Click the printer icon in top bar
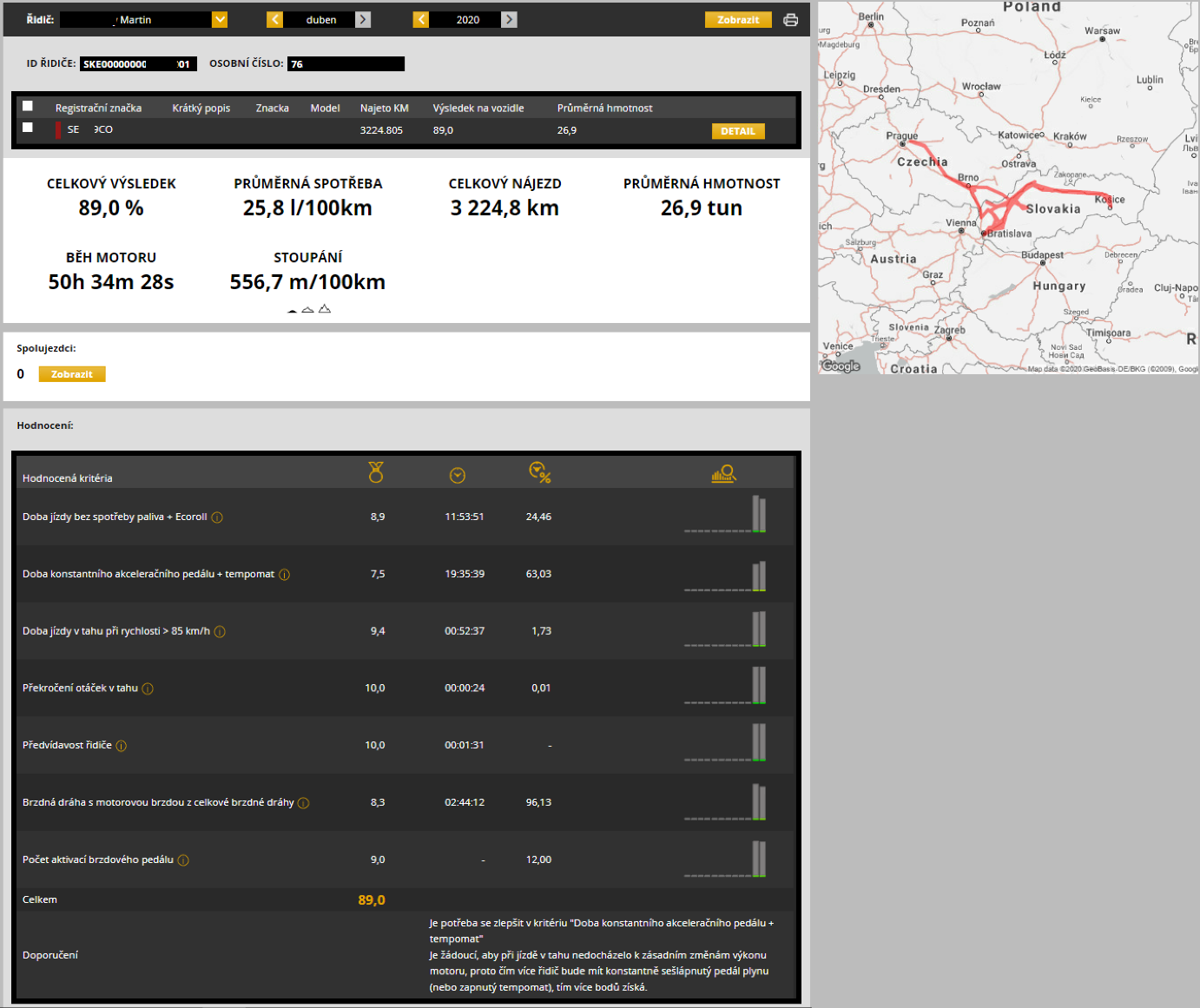 790,20
